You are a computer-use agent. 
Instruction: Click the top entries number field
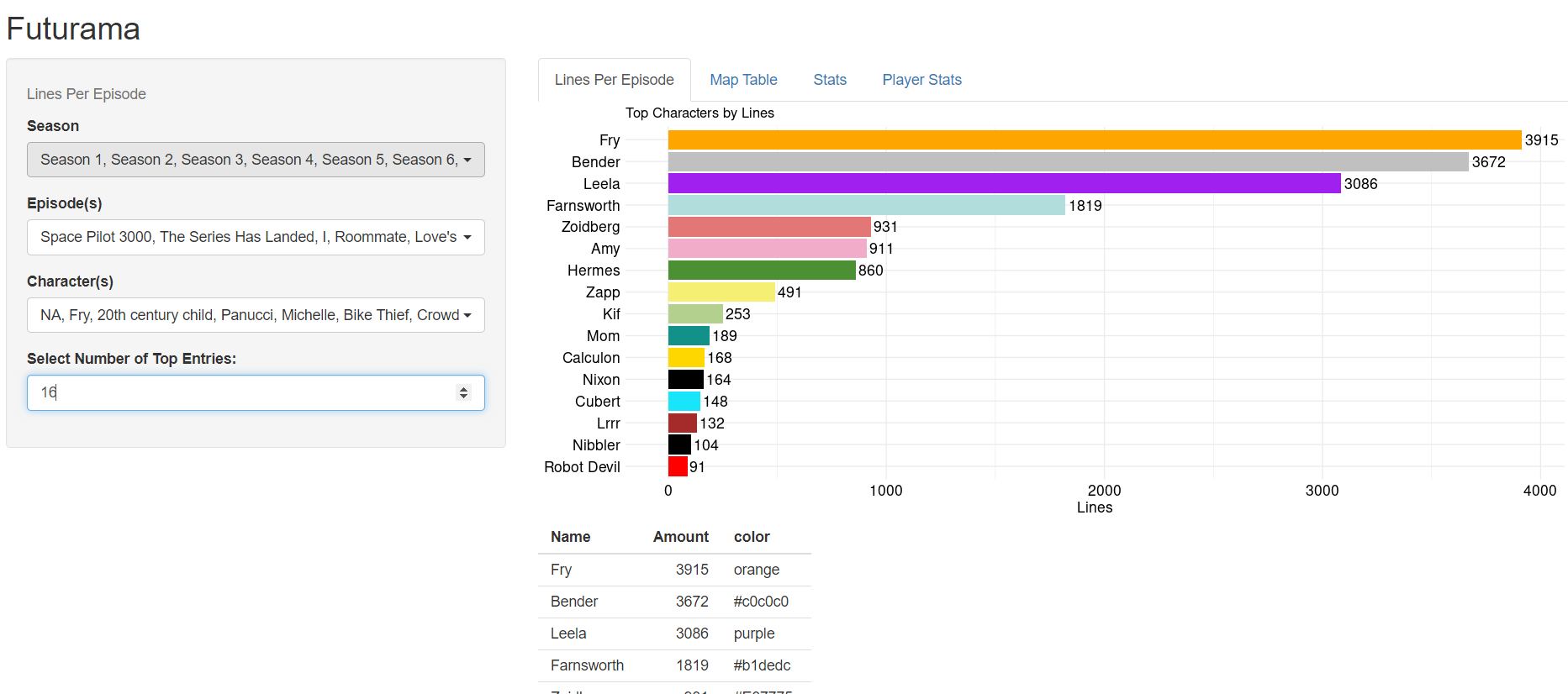click(244, 392)
